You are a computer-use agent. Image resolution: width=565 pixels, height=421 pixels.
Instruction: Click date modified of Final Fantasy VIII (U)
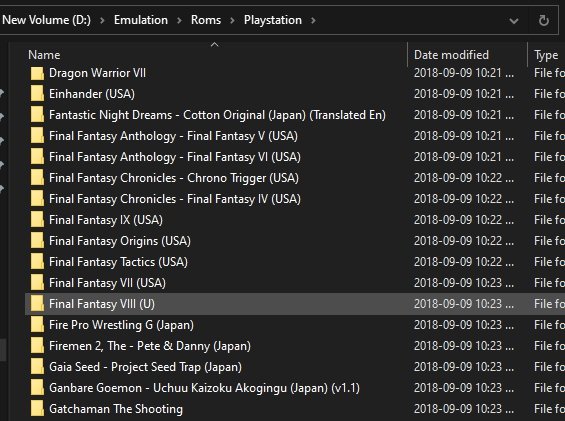tap(464, 304)
